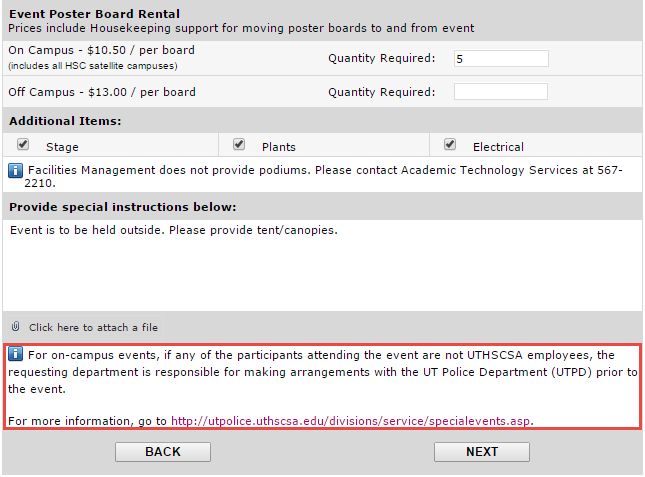Click the "Click here to attach a file" link
645x477 pixels.
coord(93,327)
